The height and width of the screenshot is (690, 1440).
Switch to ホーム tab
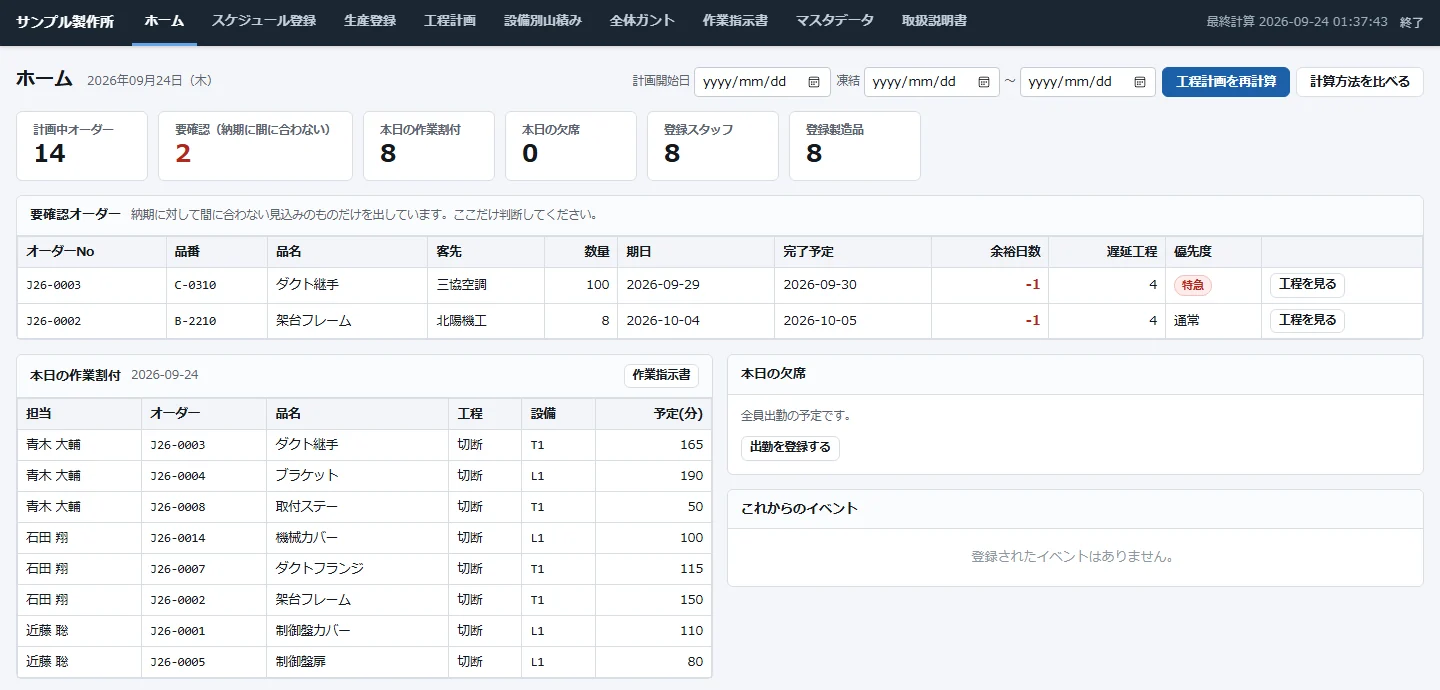point(164,21)
